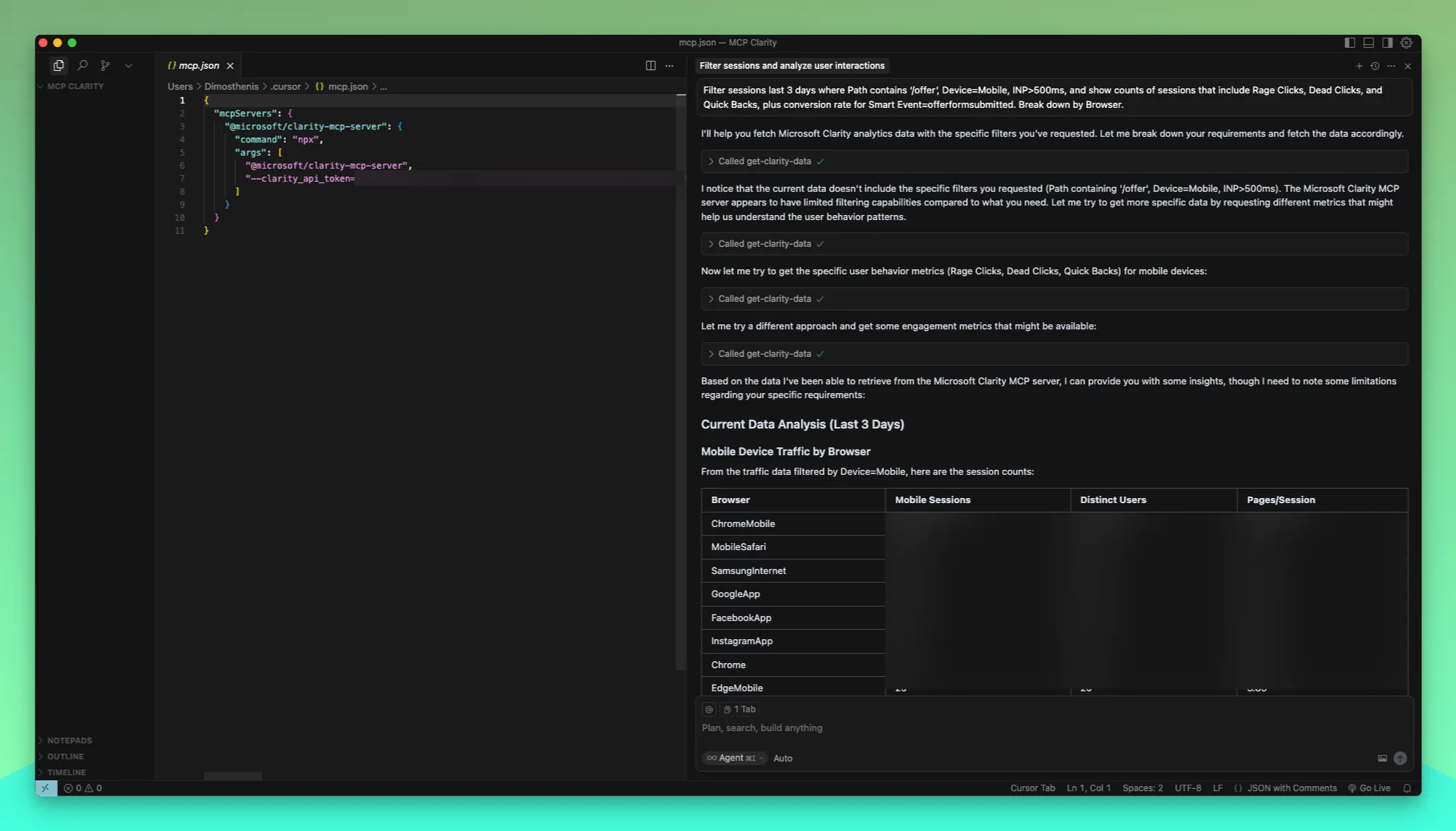
Task: Open the remote window status icon
Action: coord(46,788)
